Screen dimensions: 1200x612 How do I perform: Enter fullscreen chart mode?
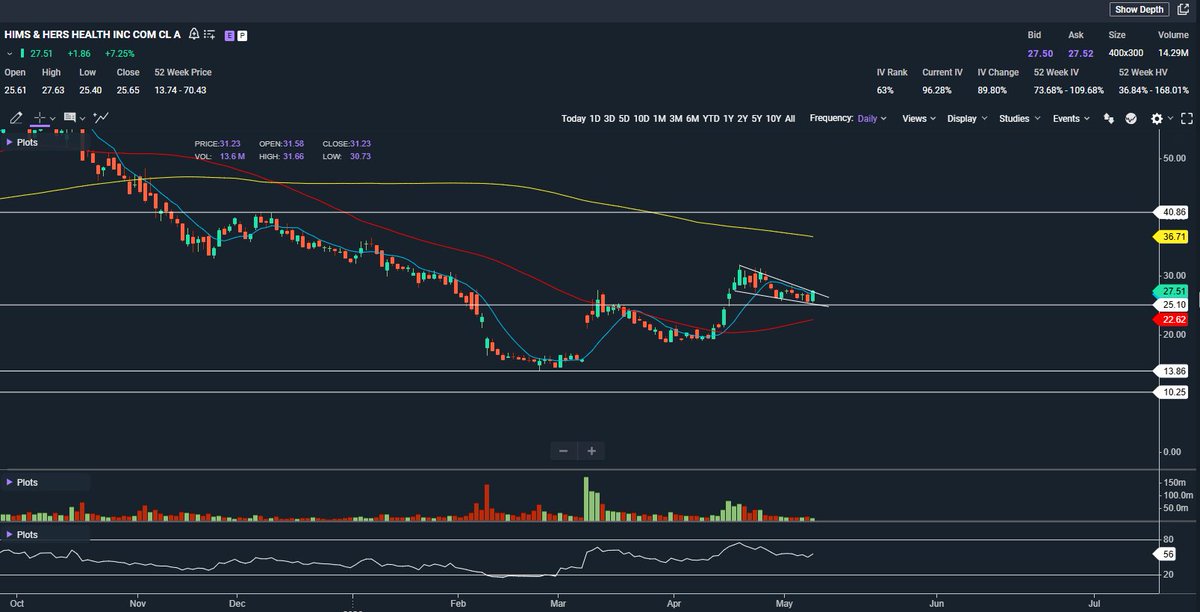[x=1186, y=118]
